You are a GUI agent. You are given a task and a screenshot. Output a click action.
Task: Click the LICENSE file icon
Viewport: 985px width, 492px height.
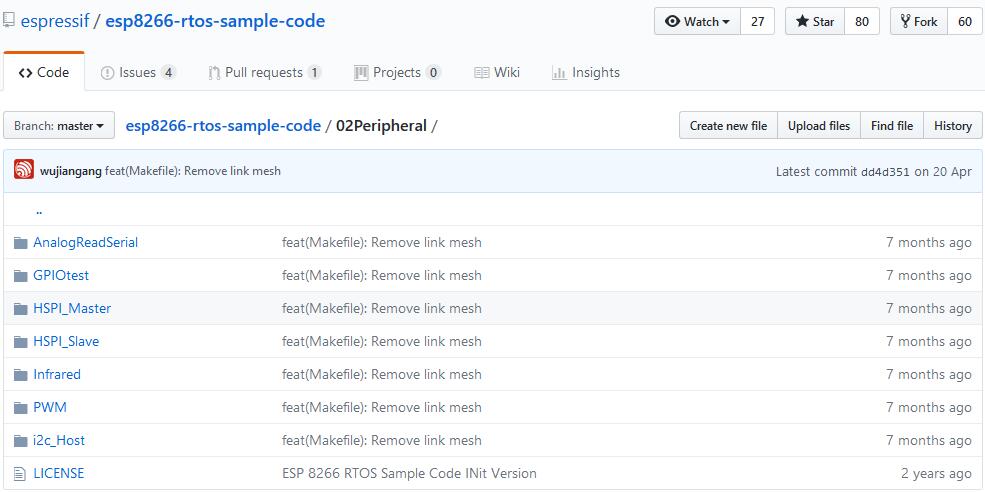(x=20, y=473)
